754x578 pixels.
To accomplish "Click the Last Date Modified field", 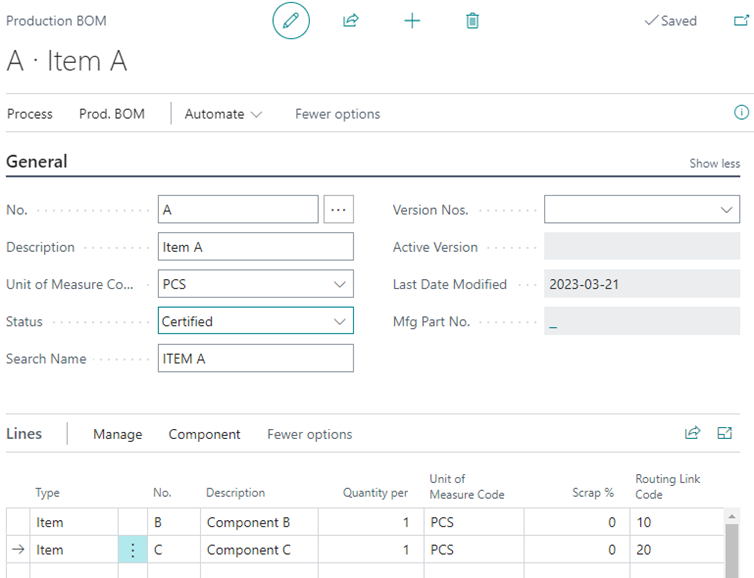I will 642,284.
